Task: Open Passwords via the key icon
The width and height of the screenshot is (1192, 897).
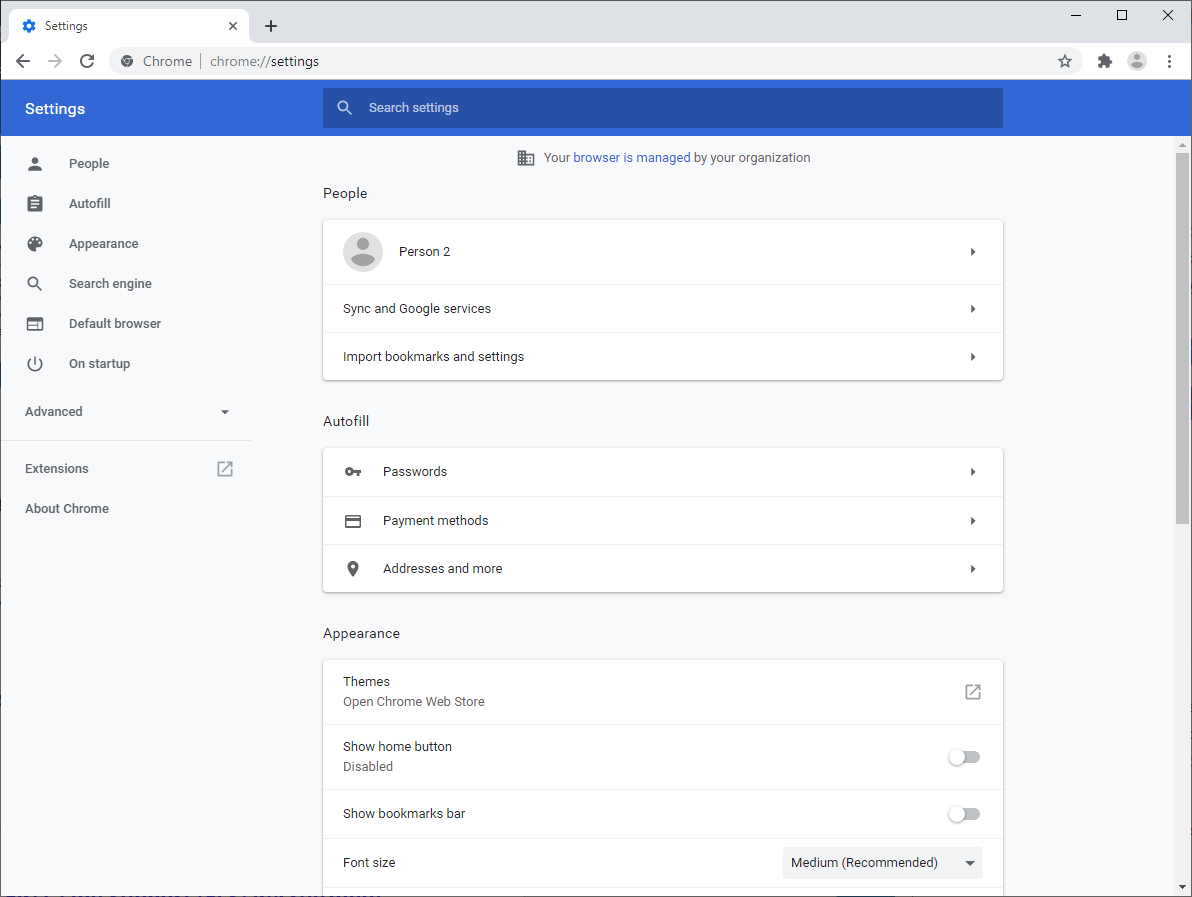Action: tap(353, 471)
